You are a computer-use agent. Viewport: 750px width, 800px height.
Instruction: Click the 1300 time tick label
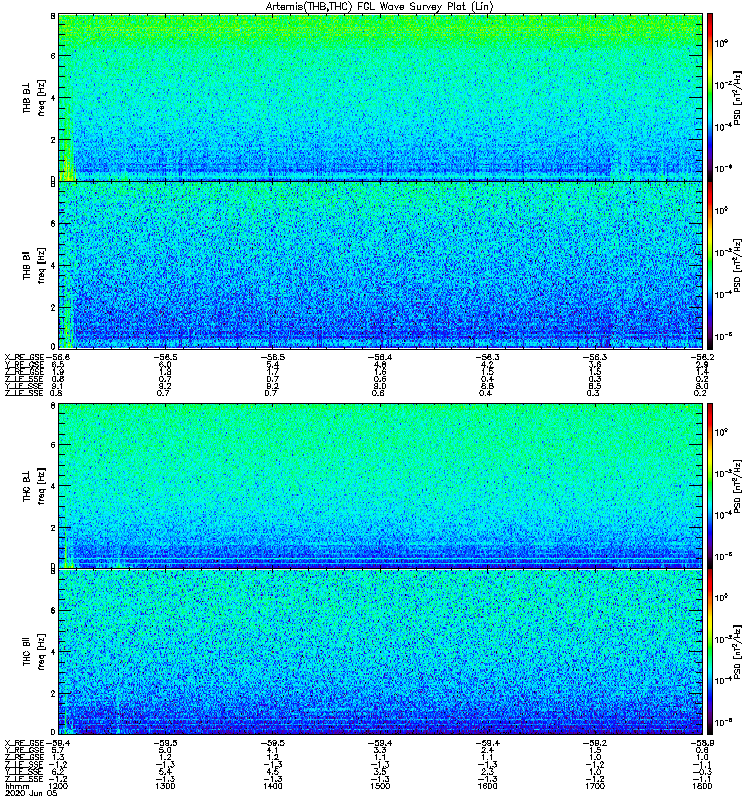pos(165,786)
